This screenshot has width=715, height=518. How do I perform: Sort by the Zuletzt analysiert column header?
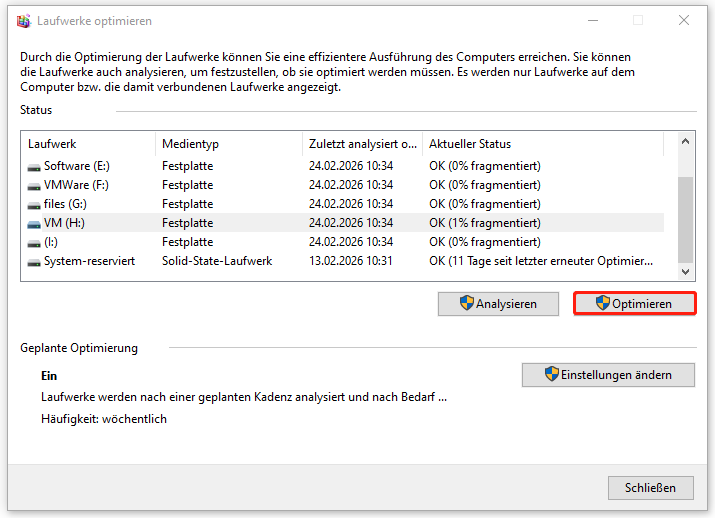point(363,144)
